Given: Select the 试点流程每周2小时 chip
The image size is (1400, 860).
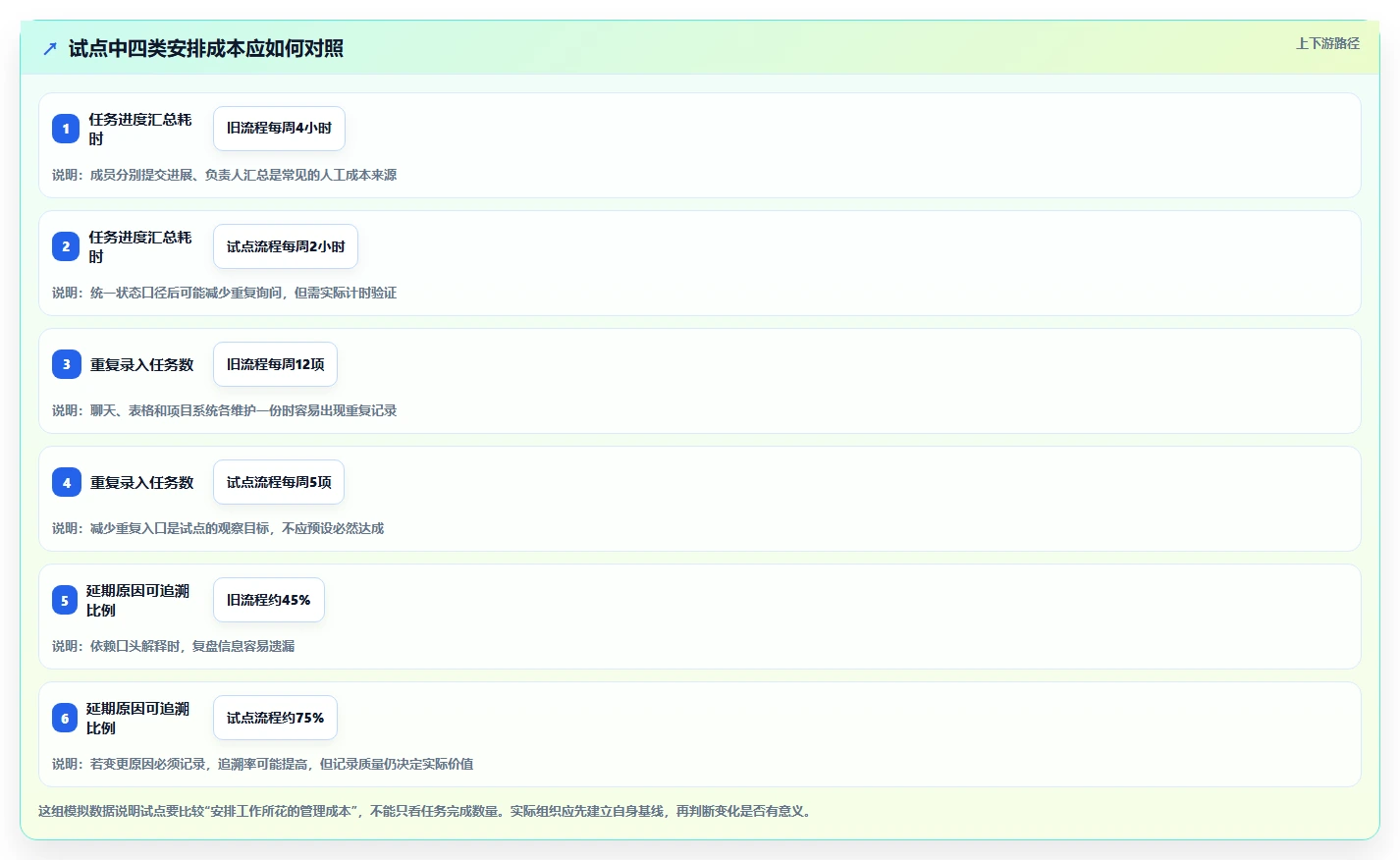Looking at the screenshot, I should tap(286, 246).
